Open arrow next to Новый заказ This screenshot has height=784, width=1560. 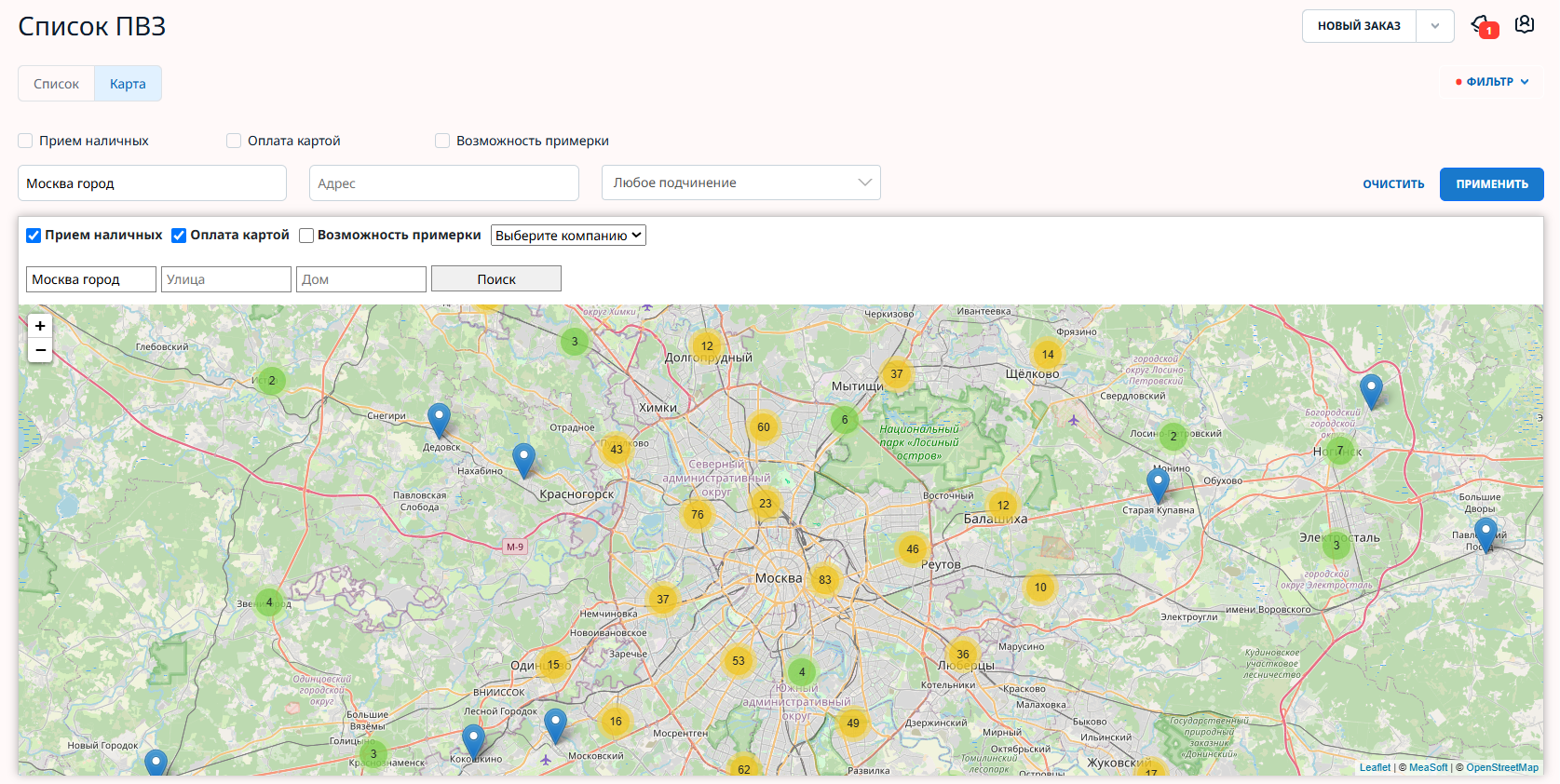pos(1435,26)
